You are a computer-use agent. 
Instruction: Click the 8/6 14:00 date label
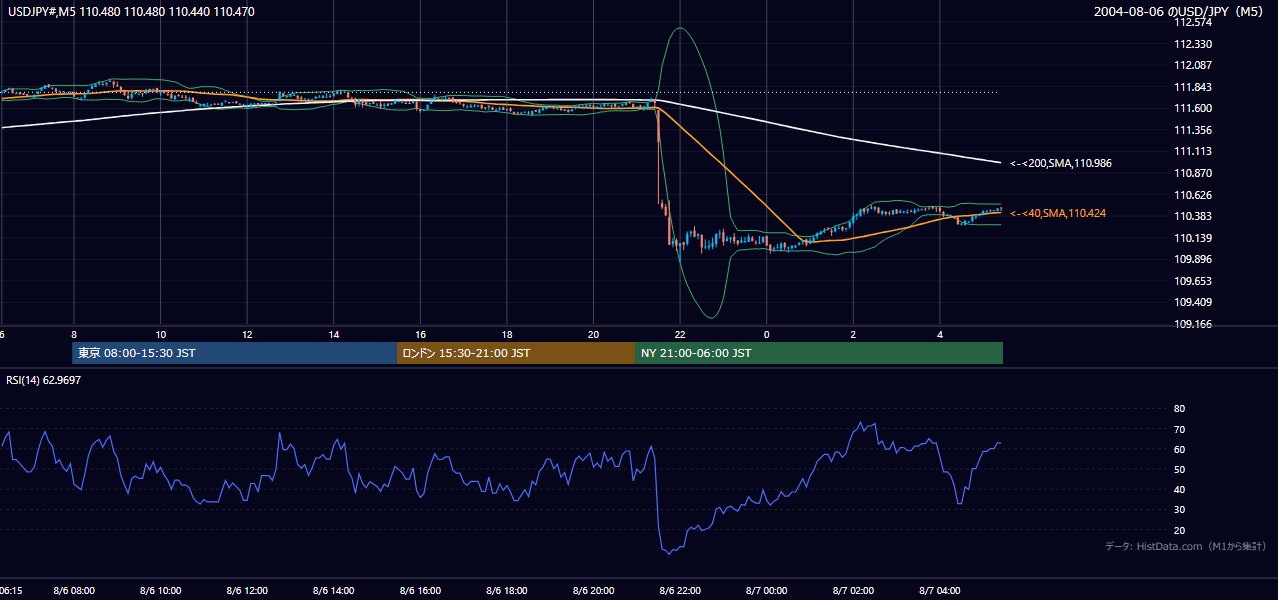334,591
